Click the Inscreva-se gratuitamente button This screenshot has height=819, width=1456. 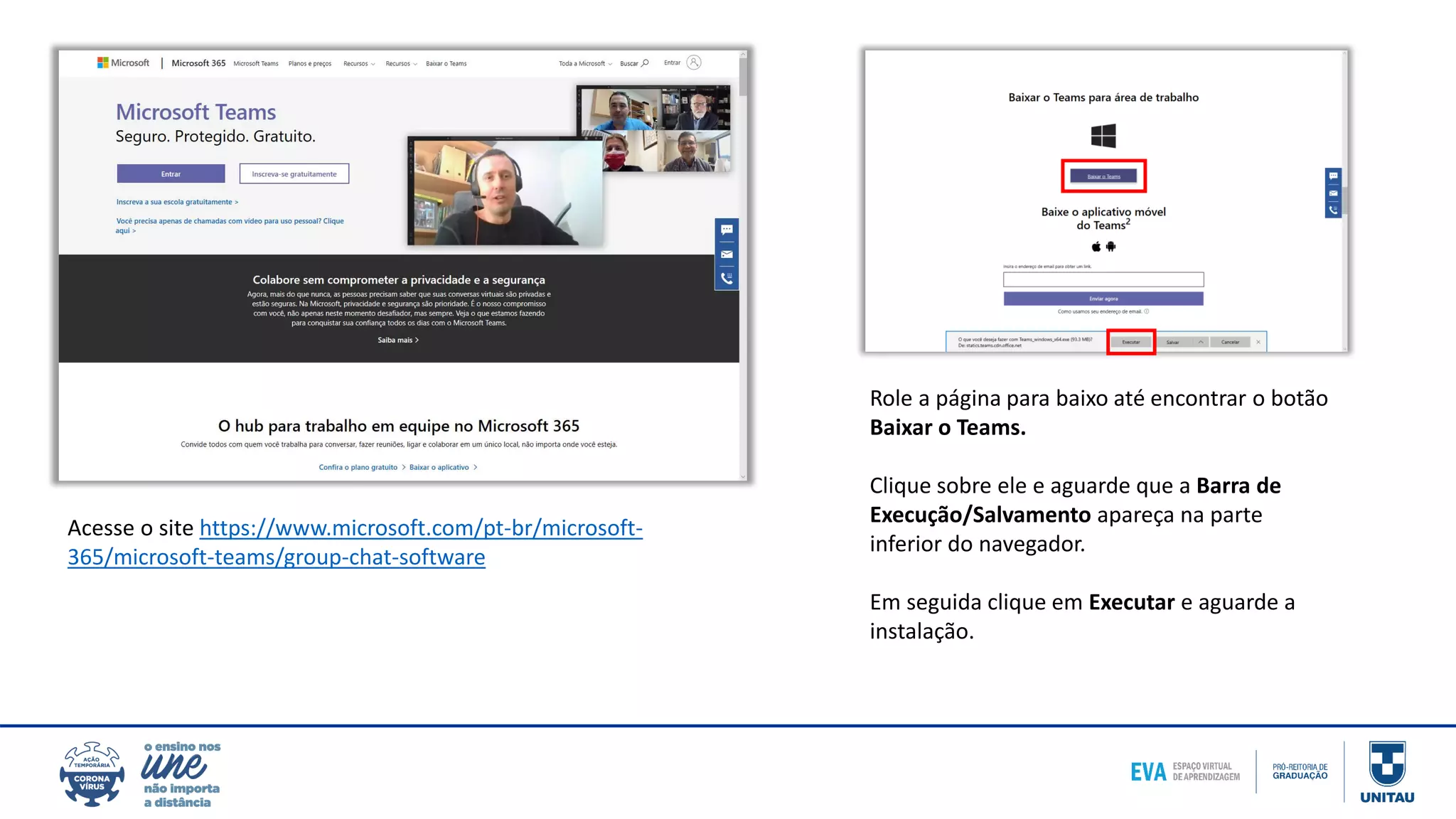tap(294, 173)
